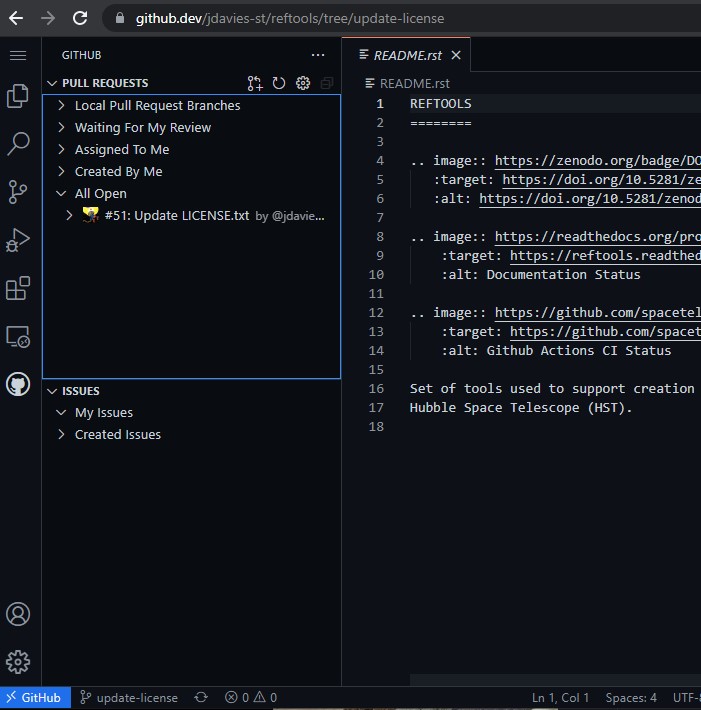Open the Manage gear in activity bar

18,662
